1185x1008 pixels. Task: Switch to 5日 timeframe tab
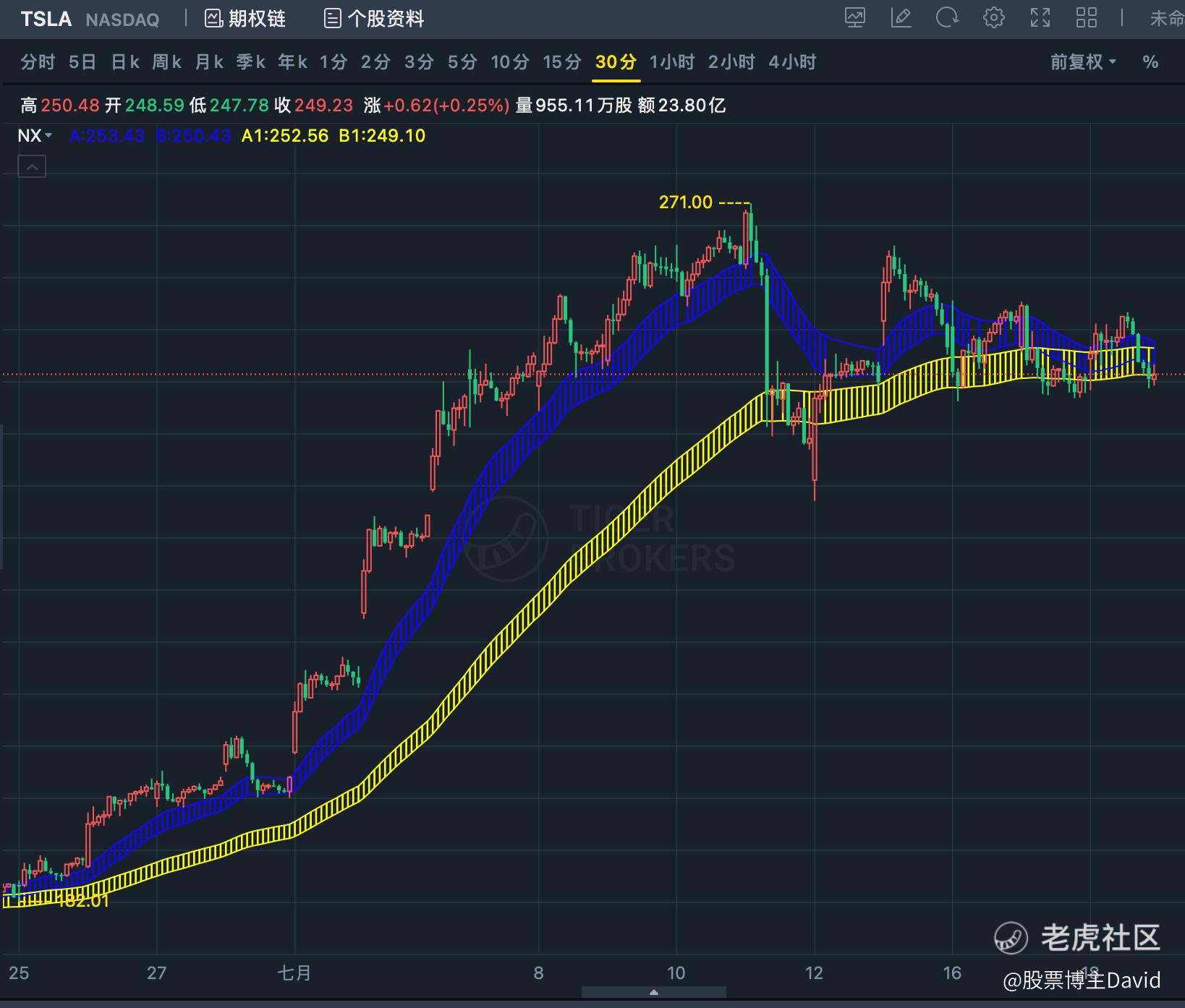click(x=82, y=62)
